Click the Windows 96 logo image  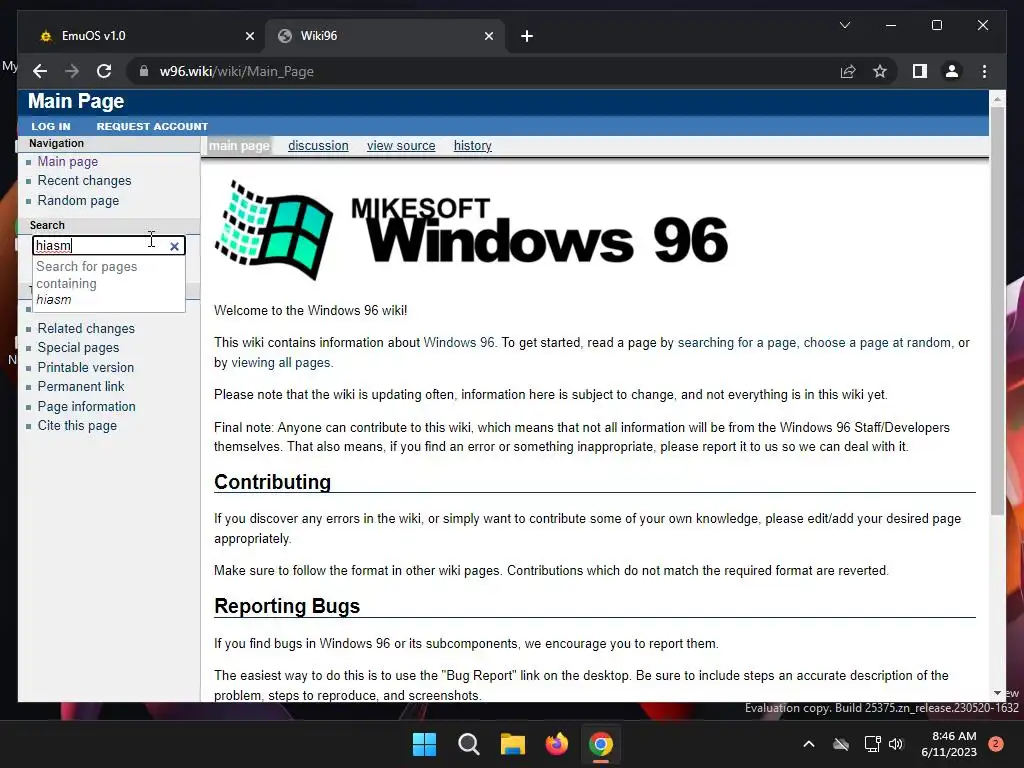[x=471, y=230]
